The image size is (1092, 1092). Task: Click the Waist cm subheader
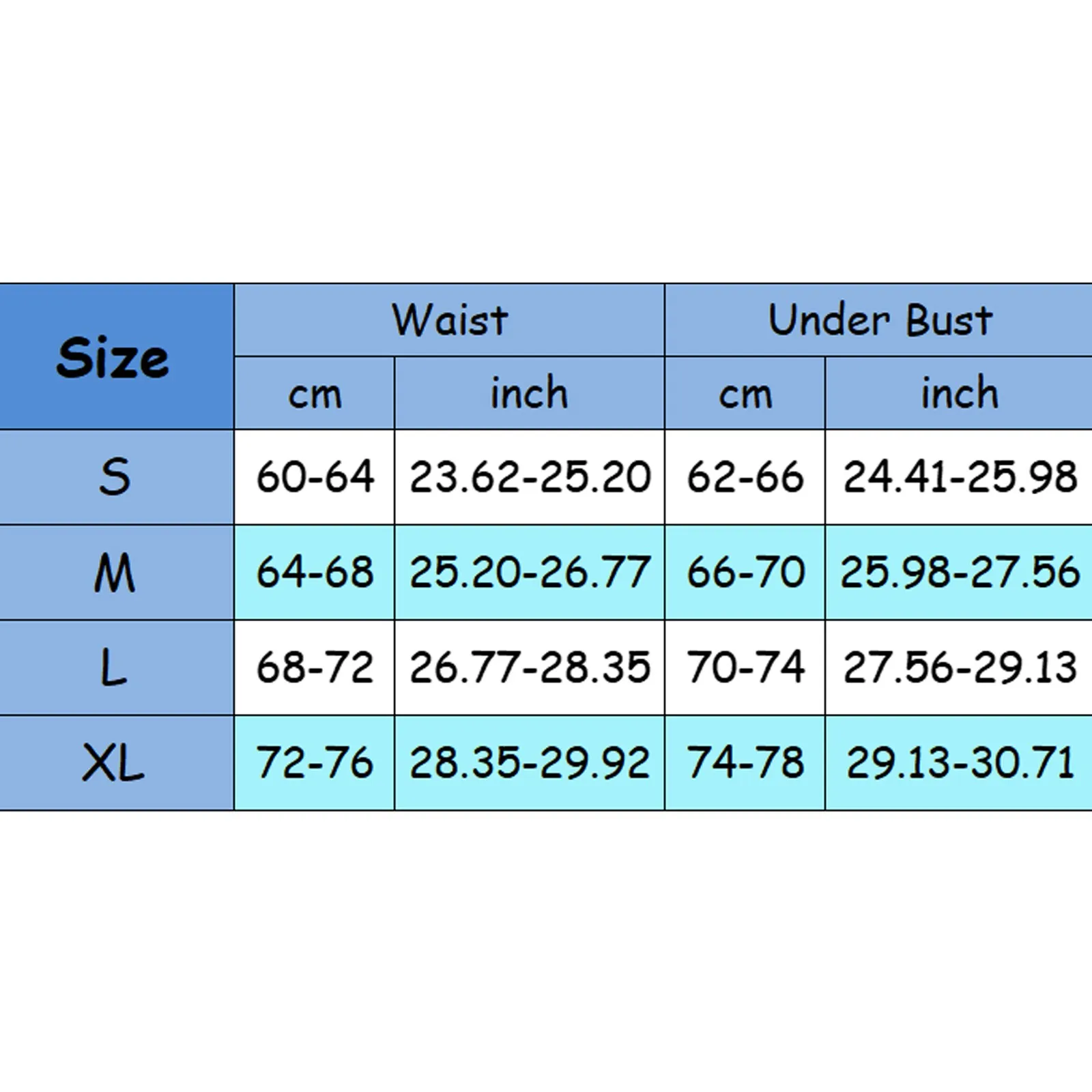point(315,393)
